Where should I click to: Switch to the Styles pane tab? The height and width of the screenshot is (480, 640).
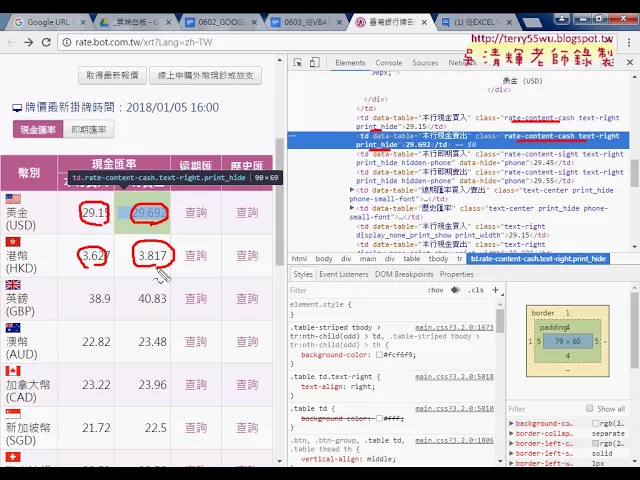click(303, 274)
